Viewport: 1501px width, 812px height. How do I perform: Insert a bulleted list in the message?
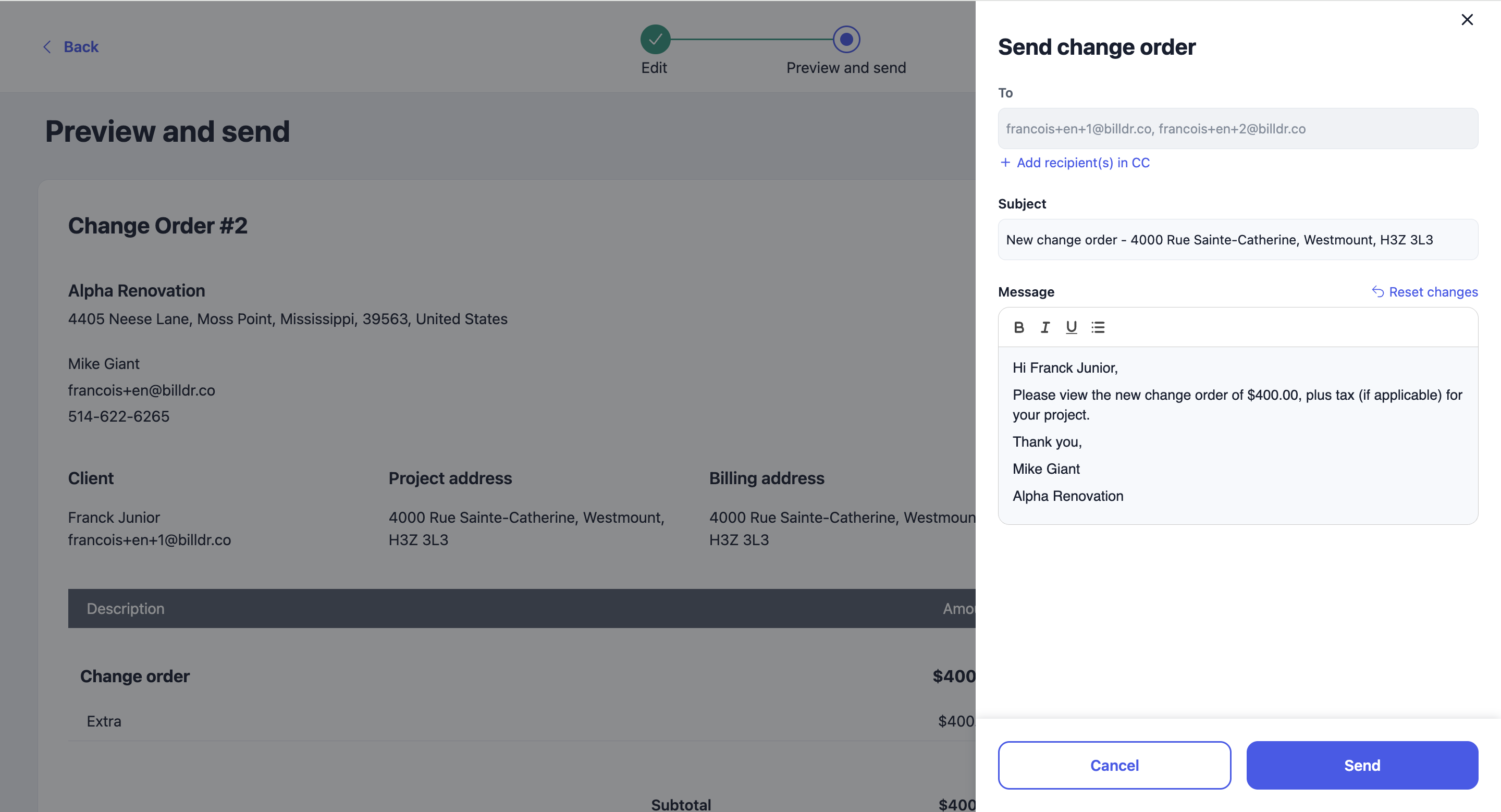(1098, 327)
